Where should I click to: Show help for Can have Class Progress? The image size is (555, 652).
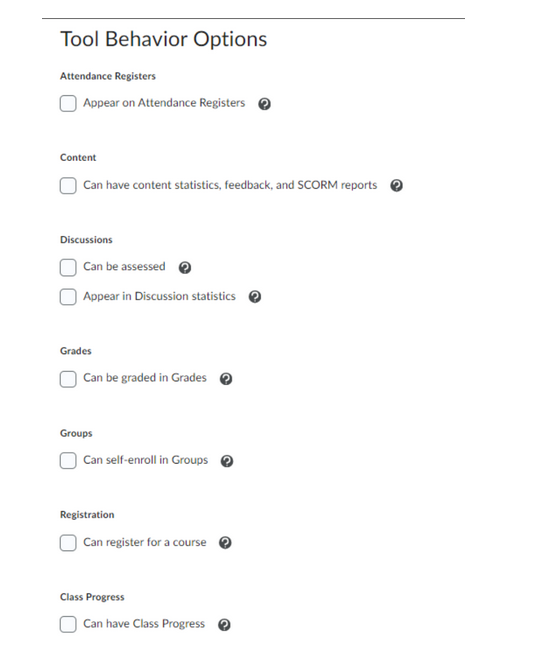[224, 625]
